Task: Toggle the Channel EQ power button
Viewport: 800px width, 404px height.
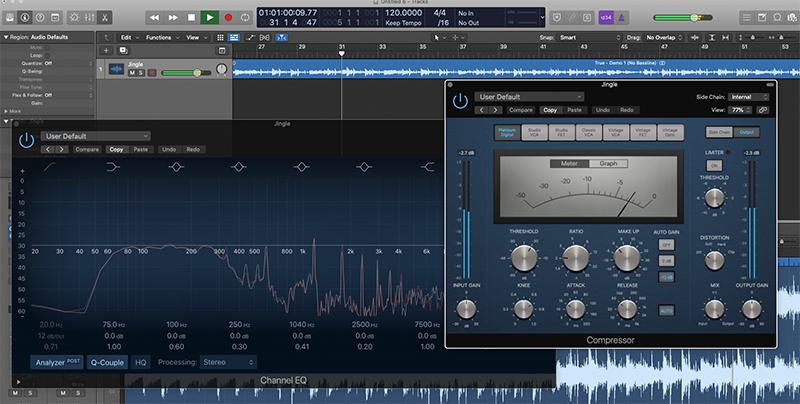Action: 24,141
